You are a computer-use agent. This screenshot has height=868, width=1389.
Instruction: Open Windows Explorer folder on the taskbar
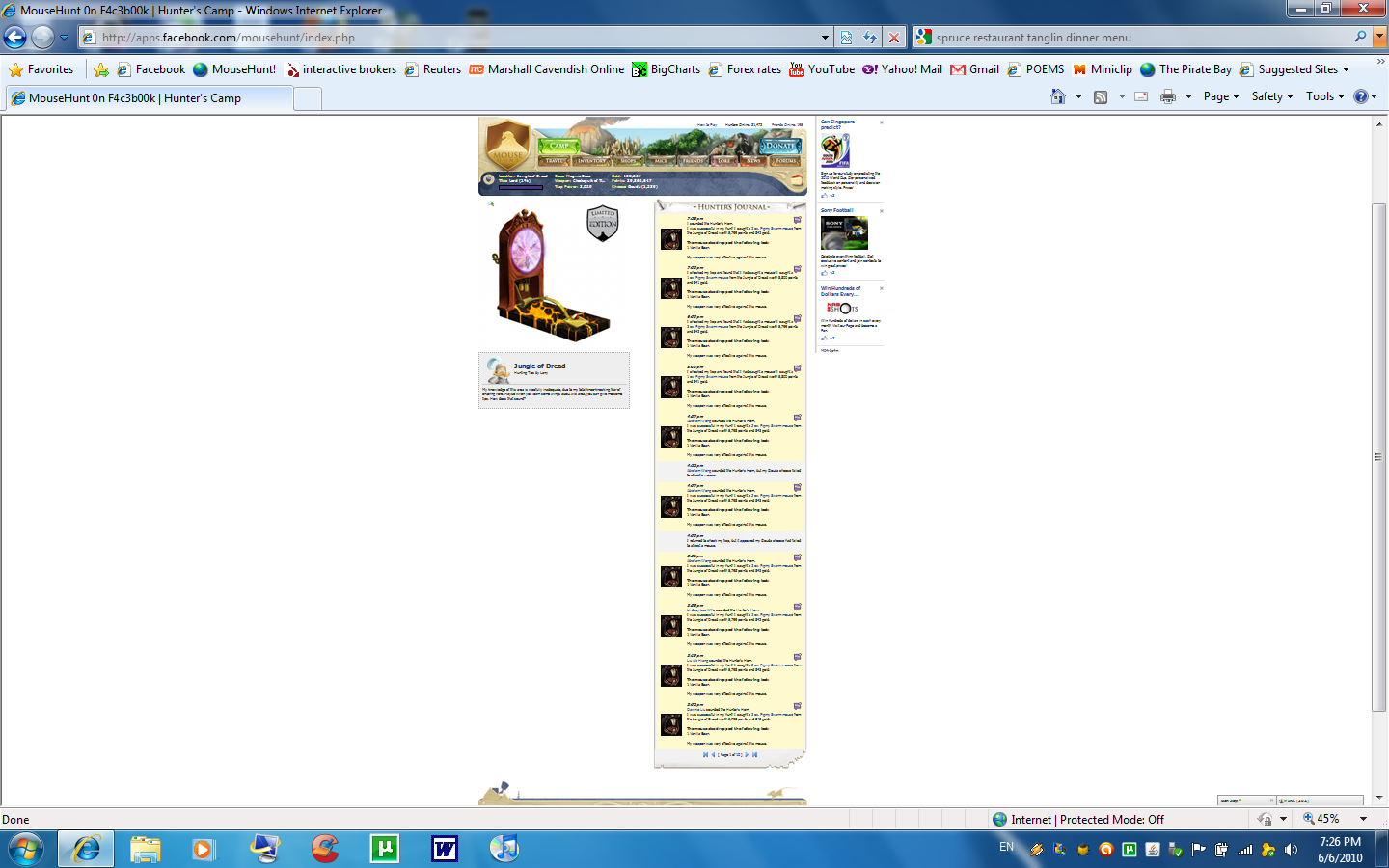pos(146,849)
